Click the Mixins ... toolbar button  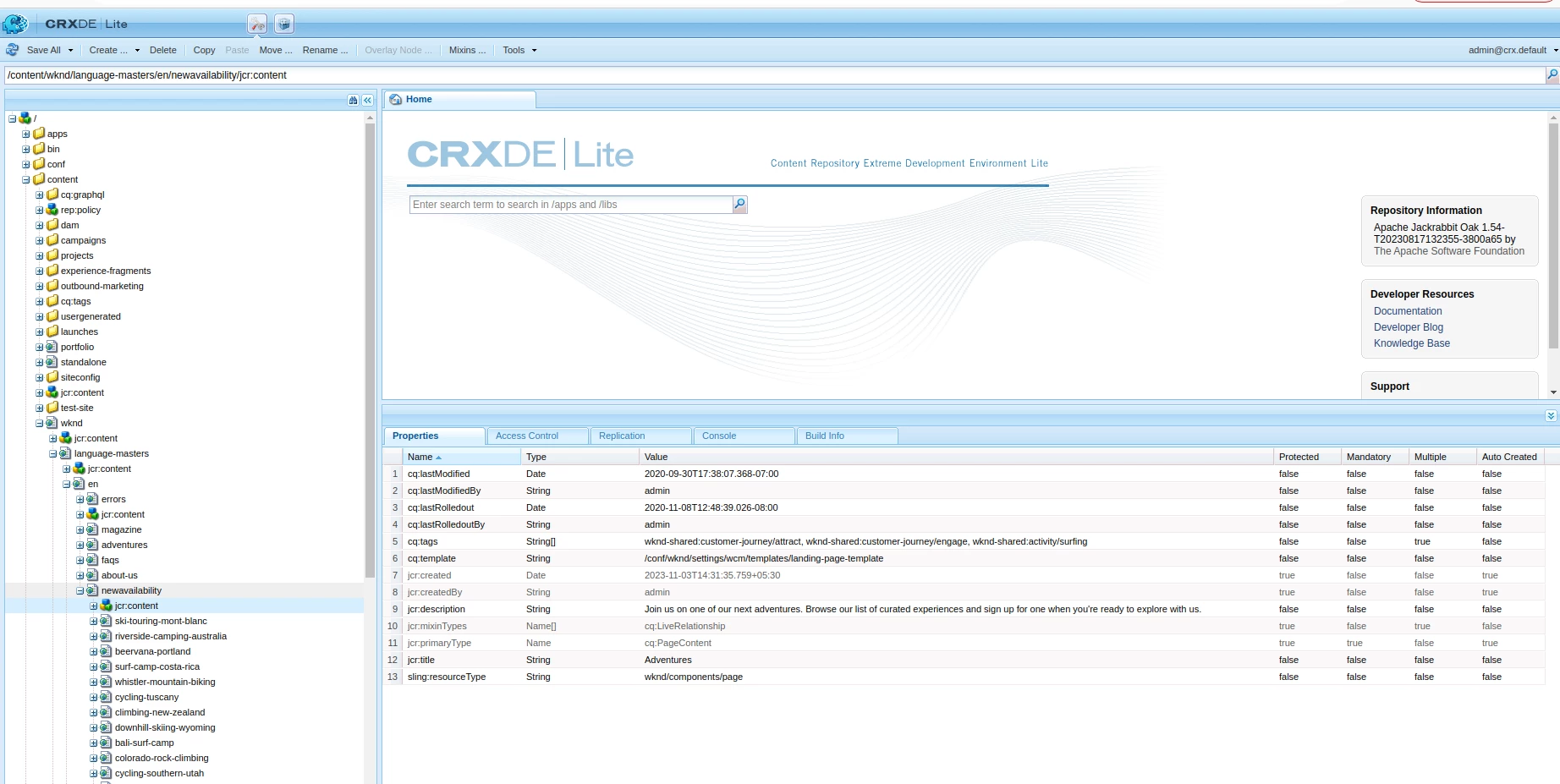467,50
